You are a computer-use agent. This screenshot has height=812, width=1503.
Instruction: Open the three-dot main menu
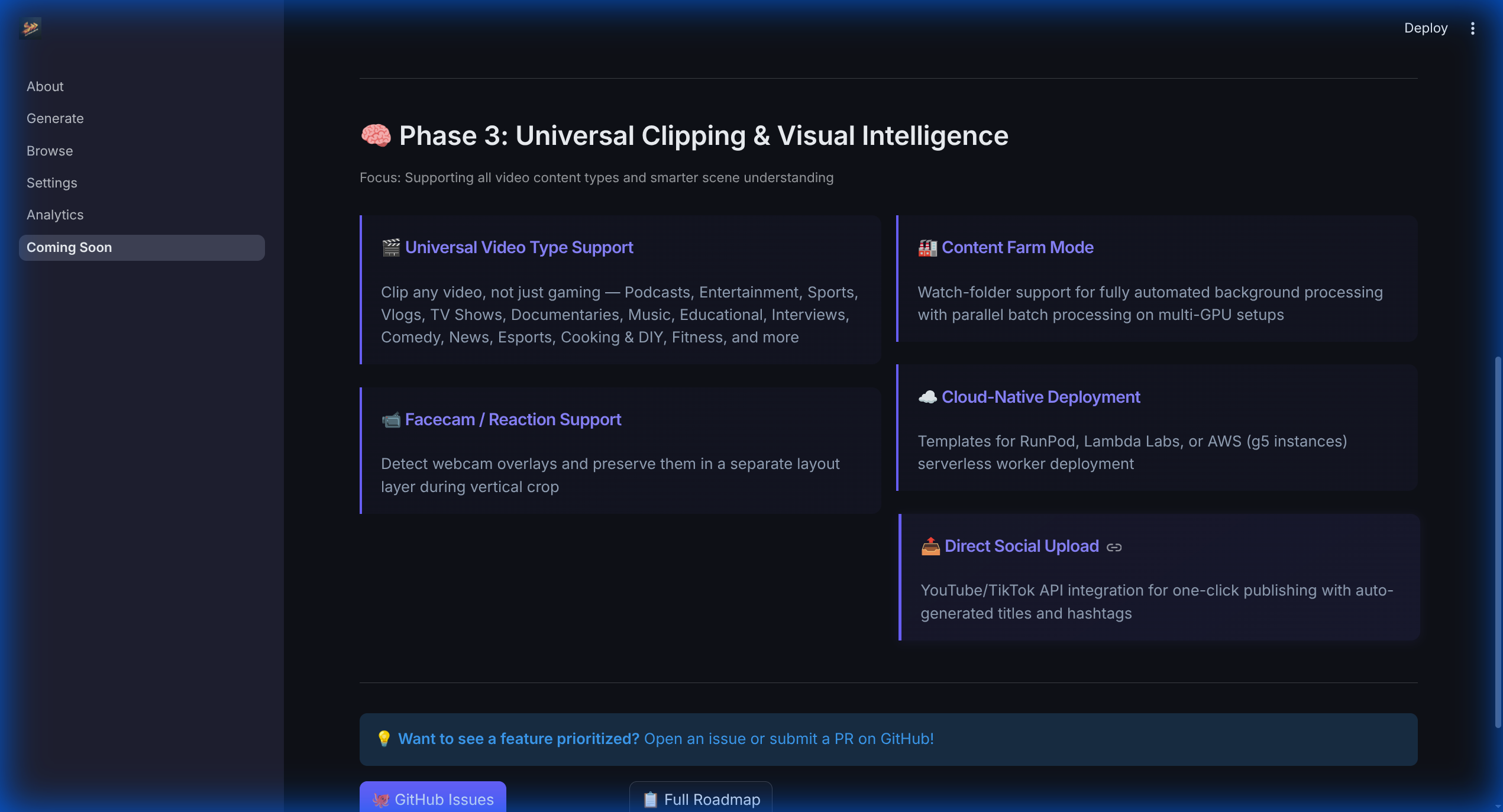tap(1472, 28)
